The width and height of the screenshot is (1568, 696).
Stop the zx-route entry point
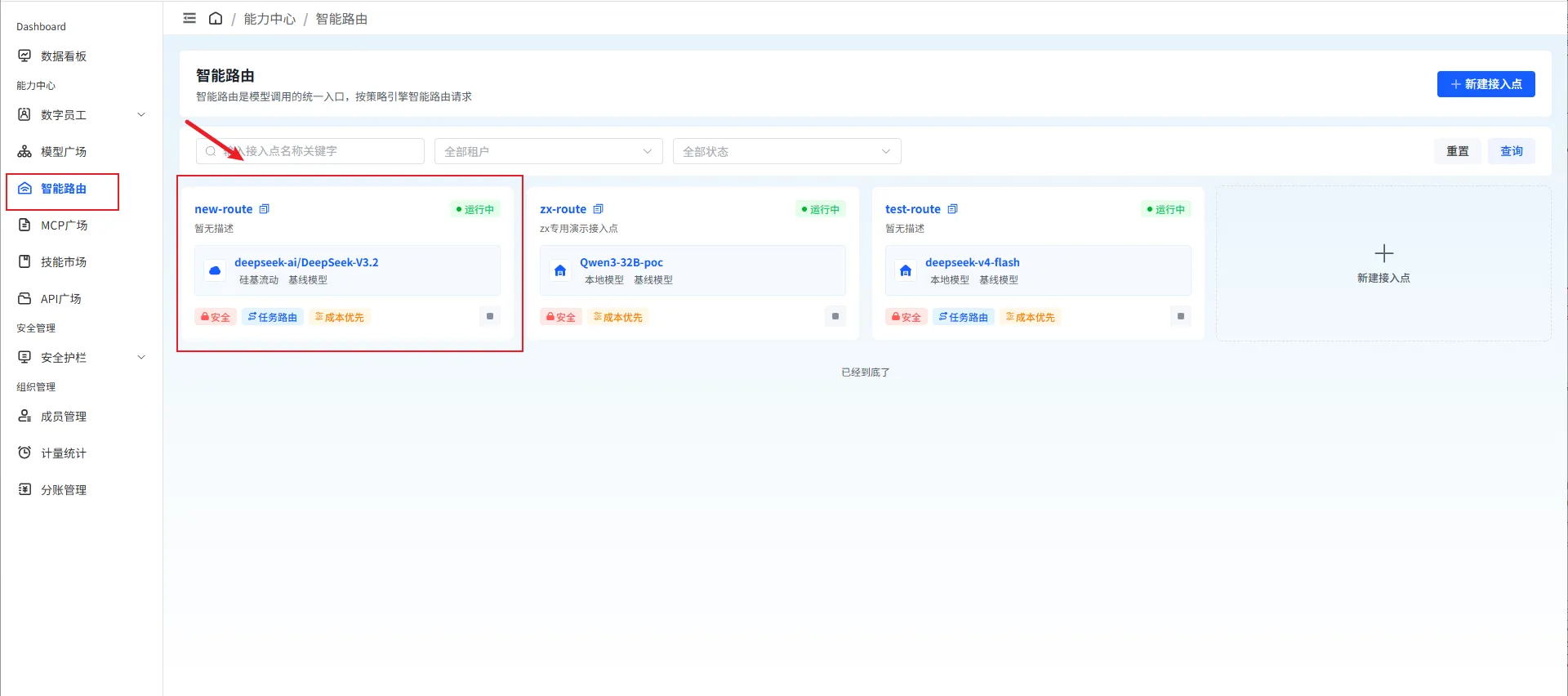point(835,316)
